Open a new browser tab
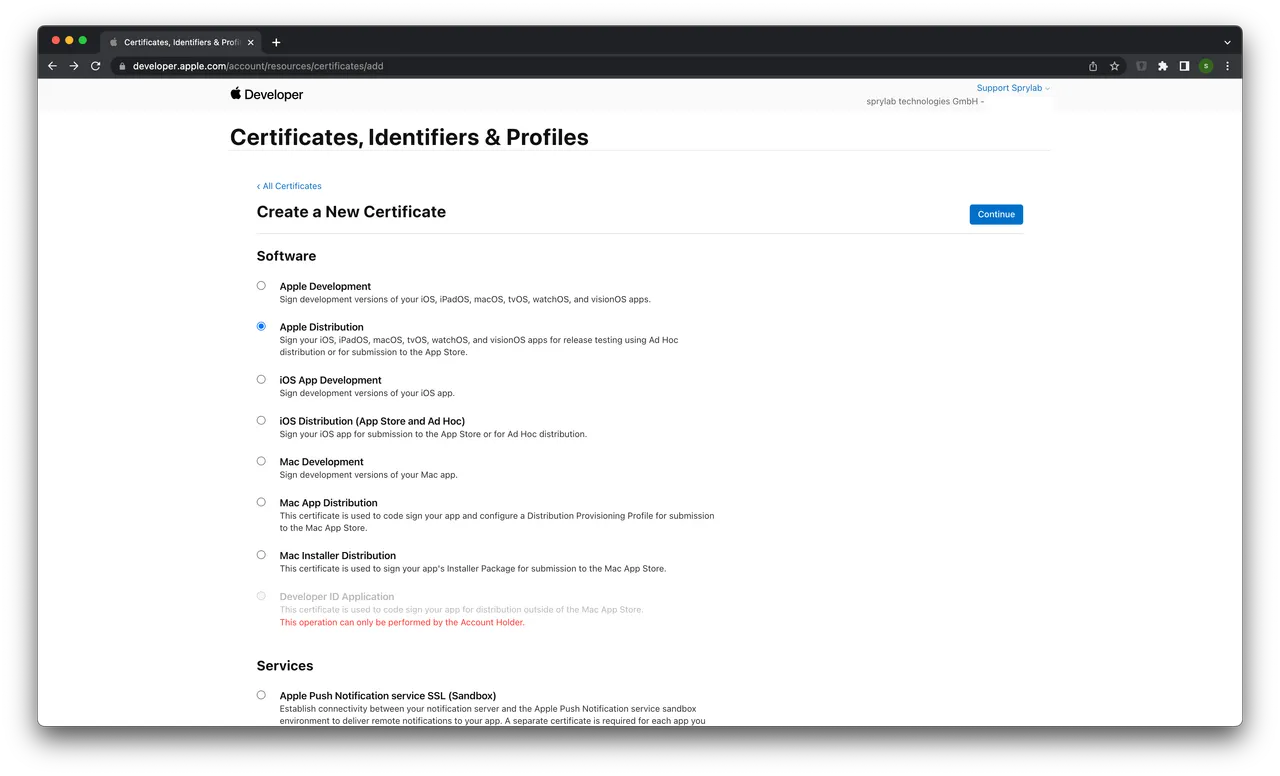 276,42
